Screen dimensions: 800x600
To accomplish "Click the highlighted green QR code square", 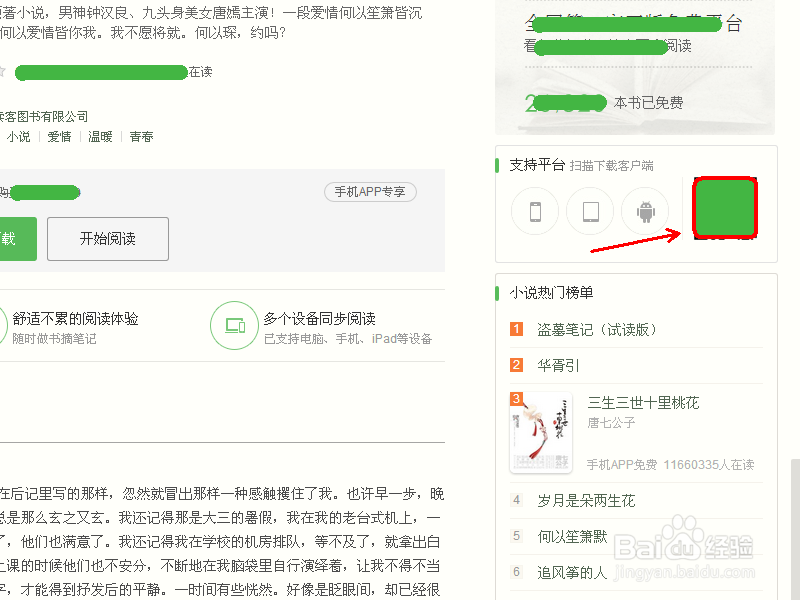I will 724,210.
